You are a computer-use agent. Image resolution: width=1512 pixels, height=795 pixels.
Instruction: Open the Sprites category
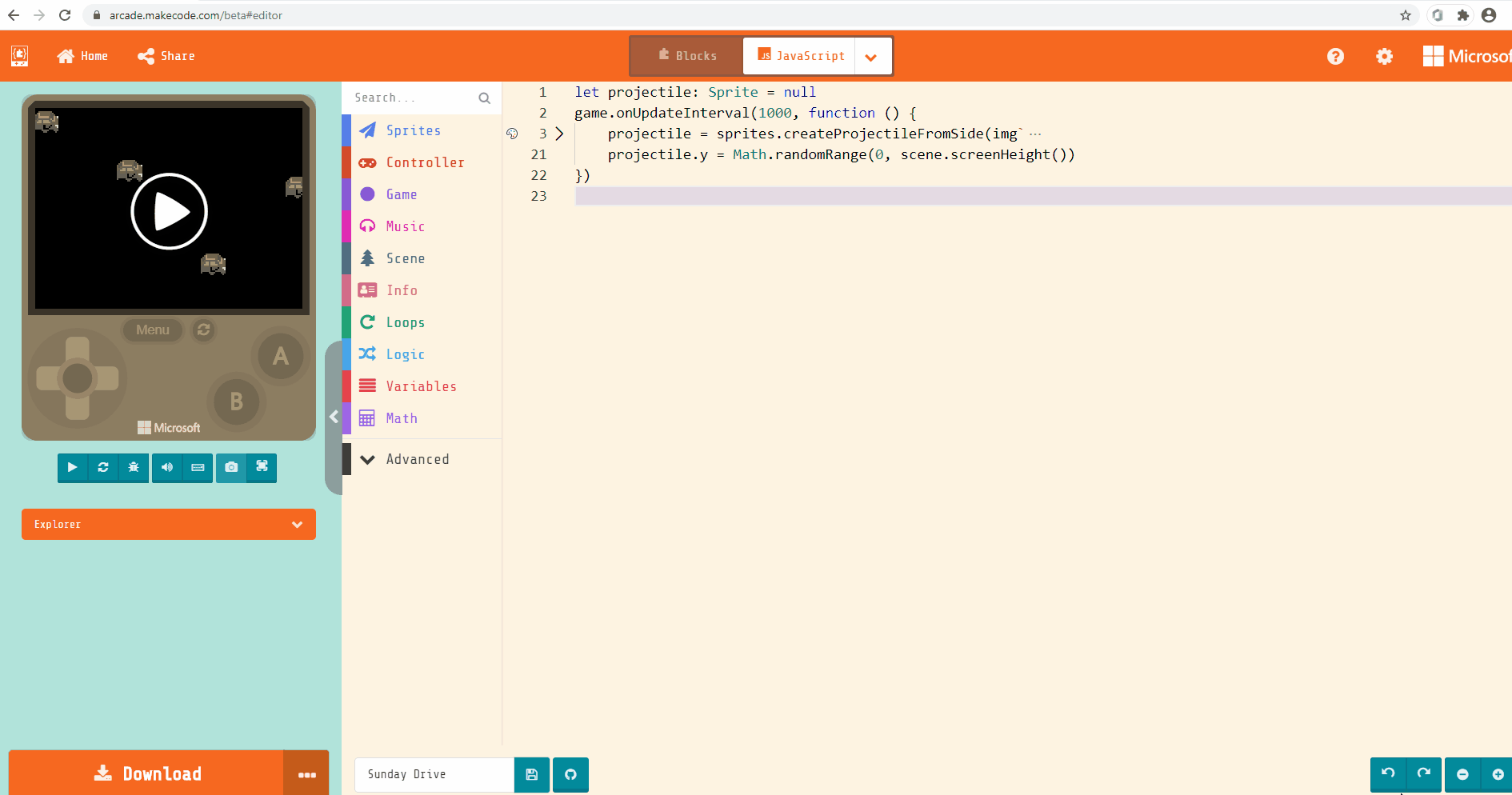click(x=413, y=130)
